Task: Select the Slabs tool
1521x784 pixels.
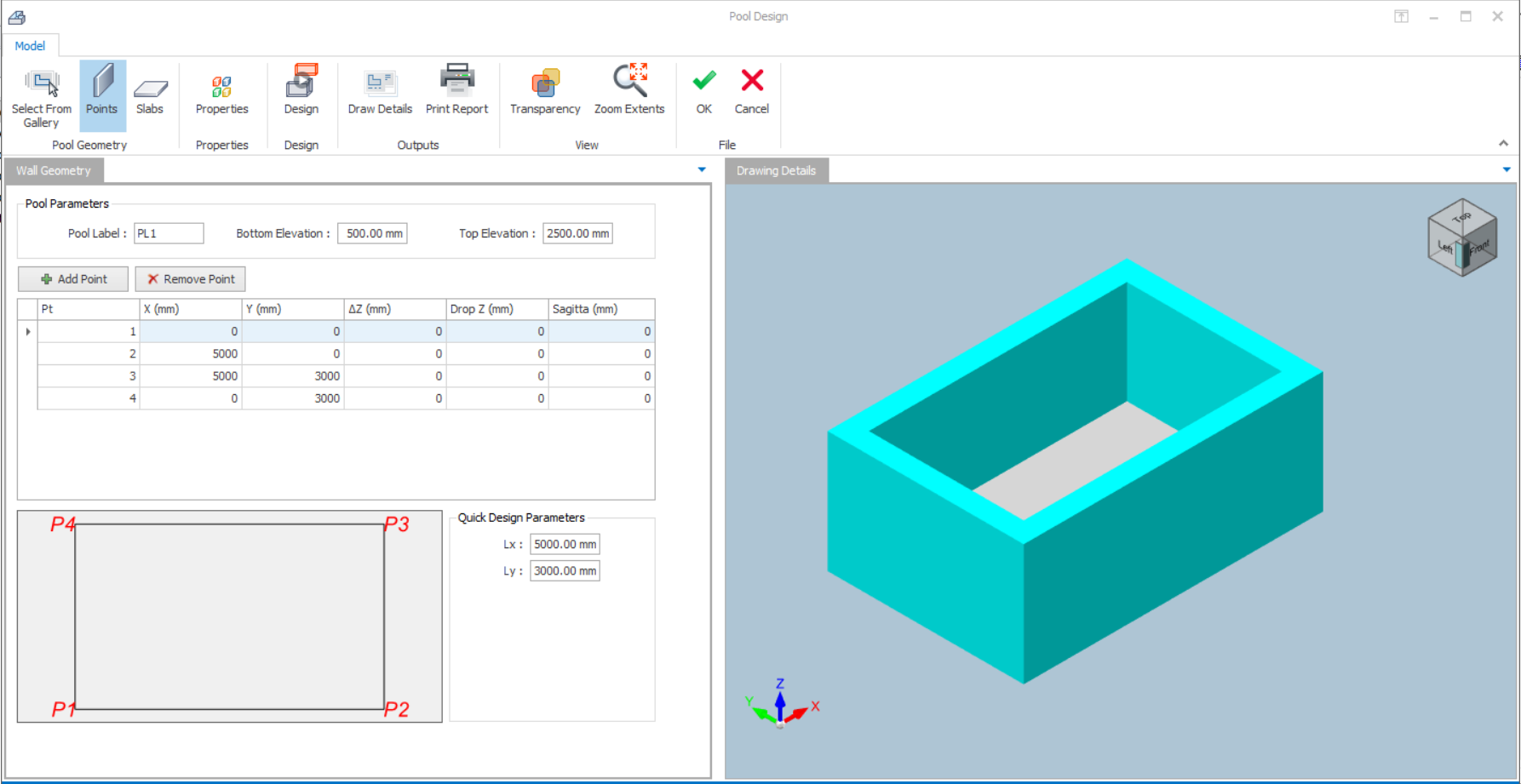Action: [x=150, y=94]
